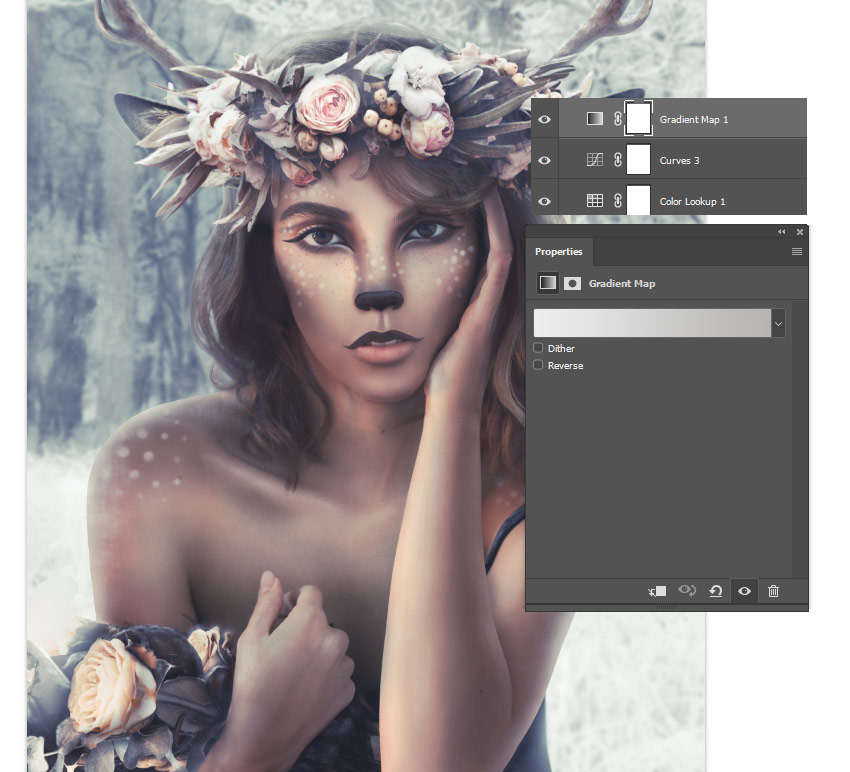
Task: Click the Gradient Map adjustment icon in Properties
Action: pos(548,283)
